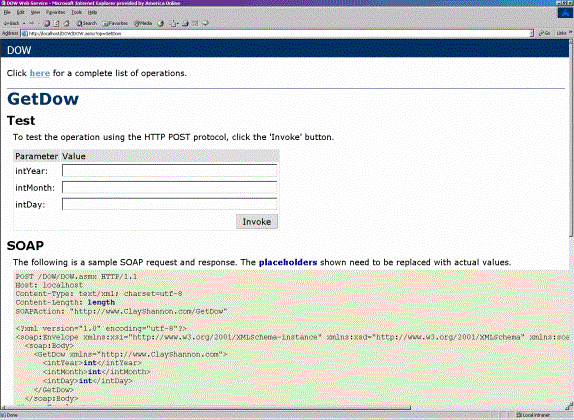574x420 pixels.
Task: Open the Search toolbar button
Action: tap(86, 23)
